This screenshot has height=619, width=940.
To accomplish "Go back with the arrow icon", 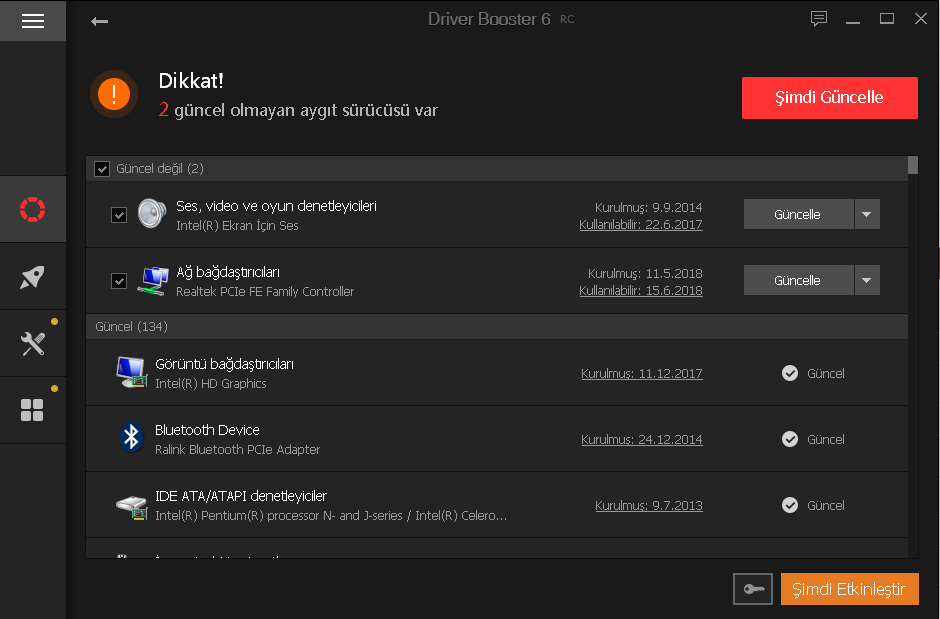I will pyautogui.click(x=100, y=22).
